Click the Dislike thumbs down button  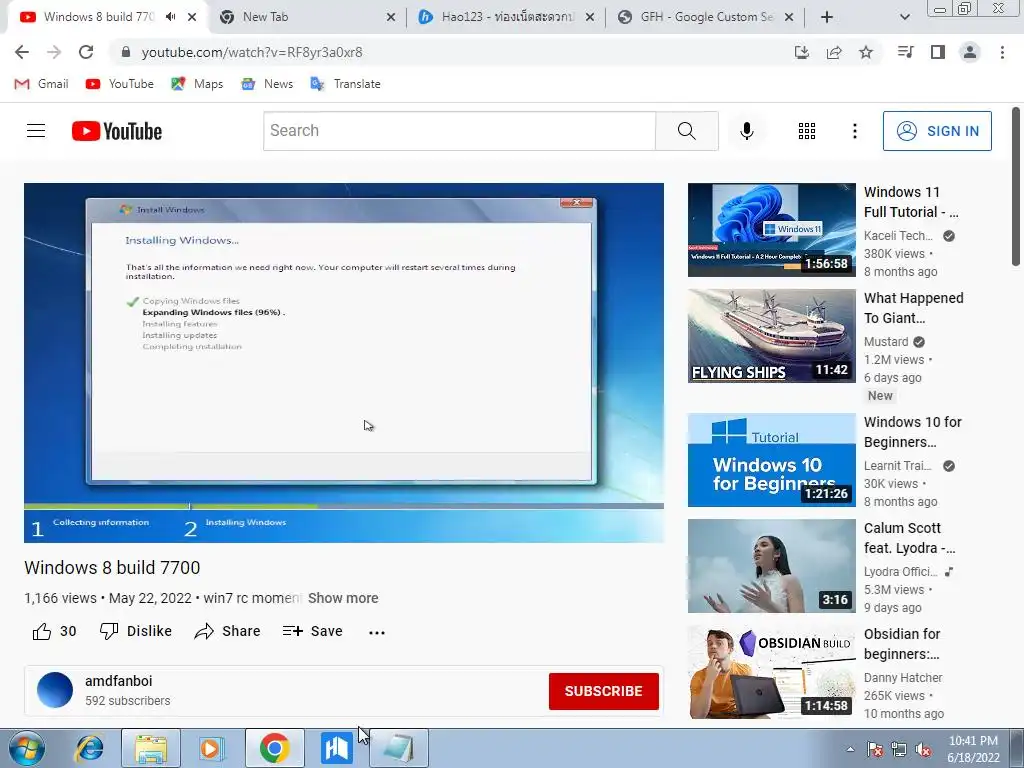(x=136, y=632)
